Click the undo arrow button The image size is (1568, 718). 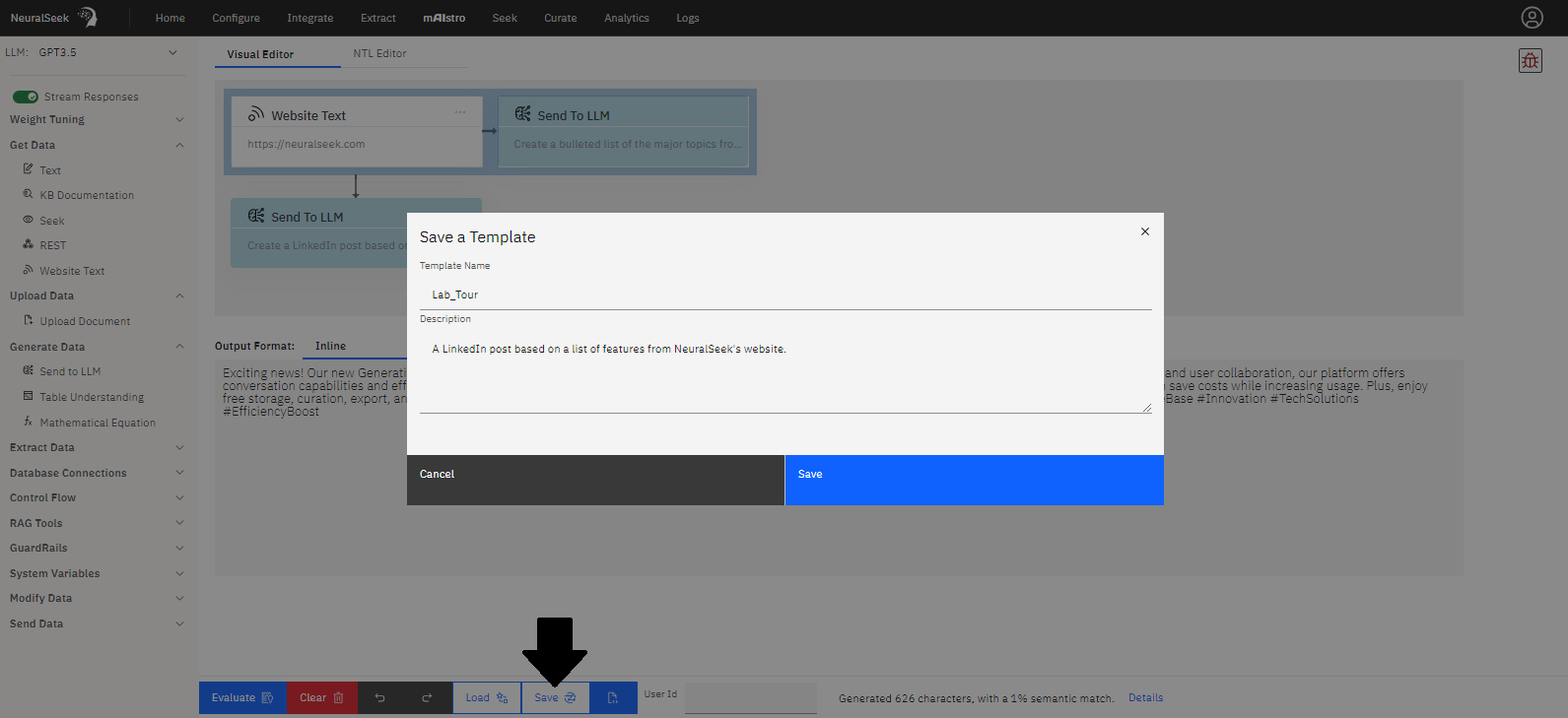[379, 697]
